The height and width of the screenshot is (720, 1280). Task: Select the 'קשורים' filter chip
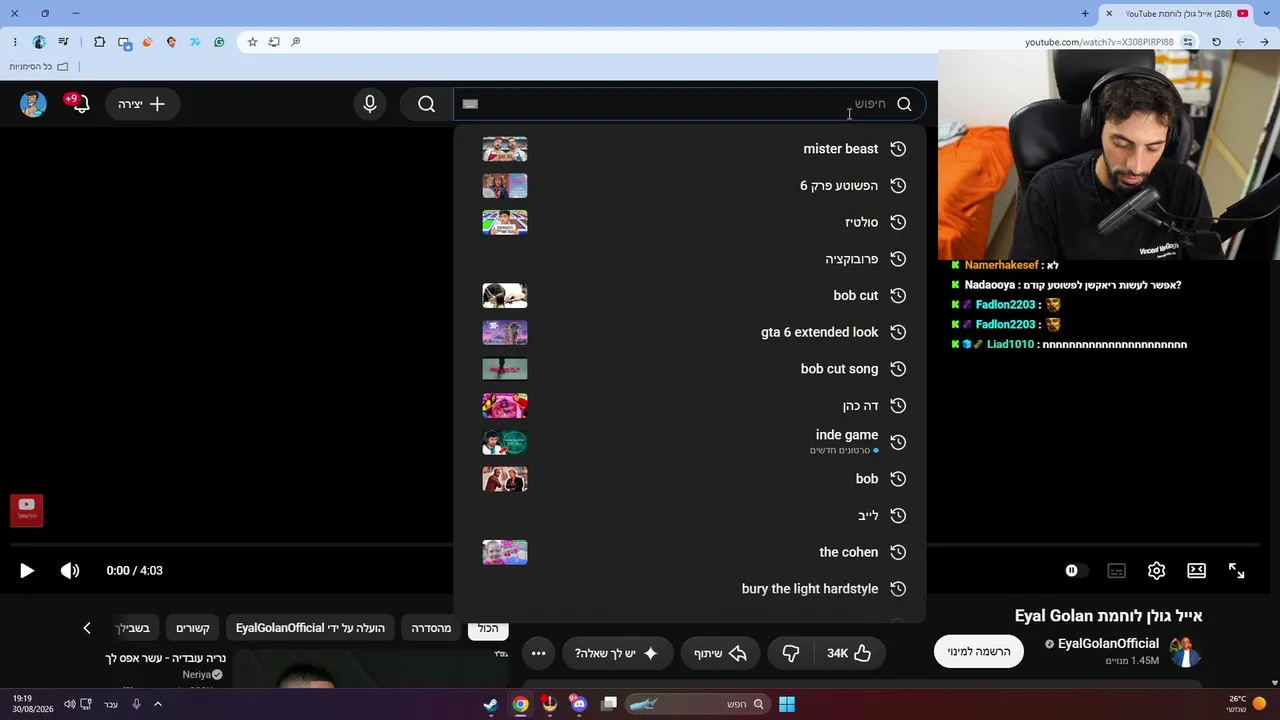193,628
